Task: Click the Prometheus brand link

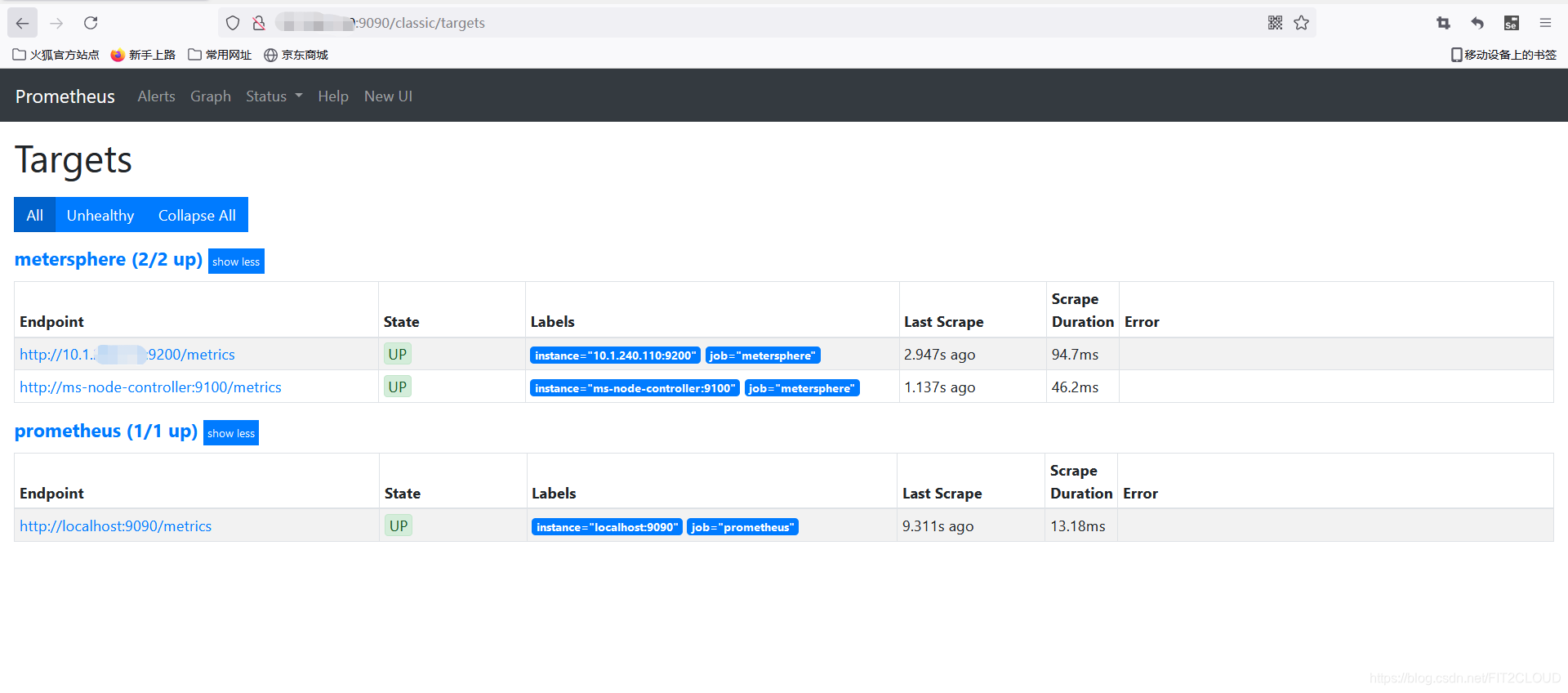Action: (65, 96)
